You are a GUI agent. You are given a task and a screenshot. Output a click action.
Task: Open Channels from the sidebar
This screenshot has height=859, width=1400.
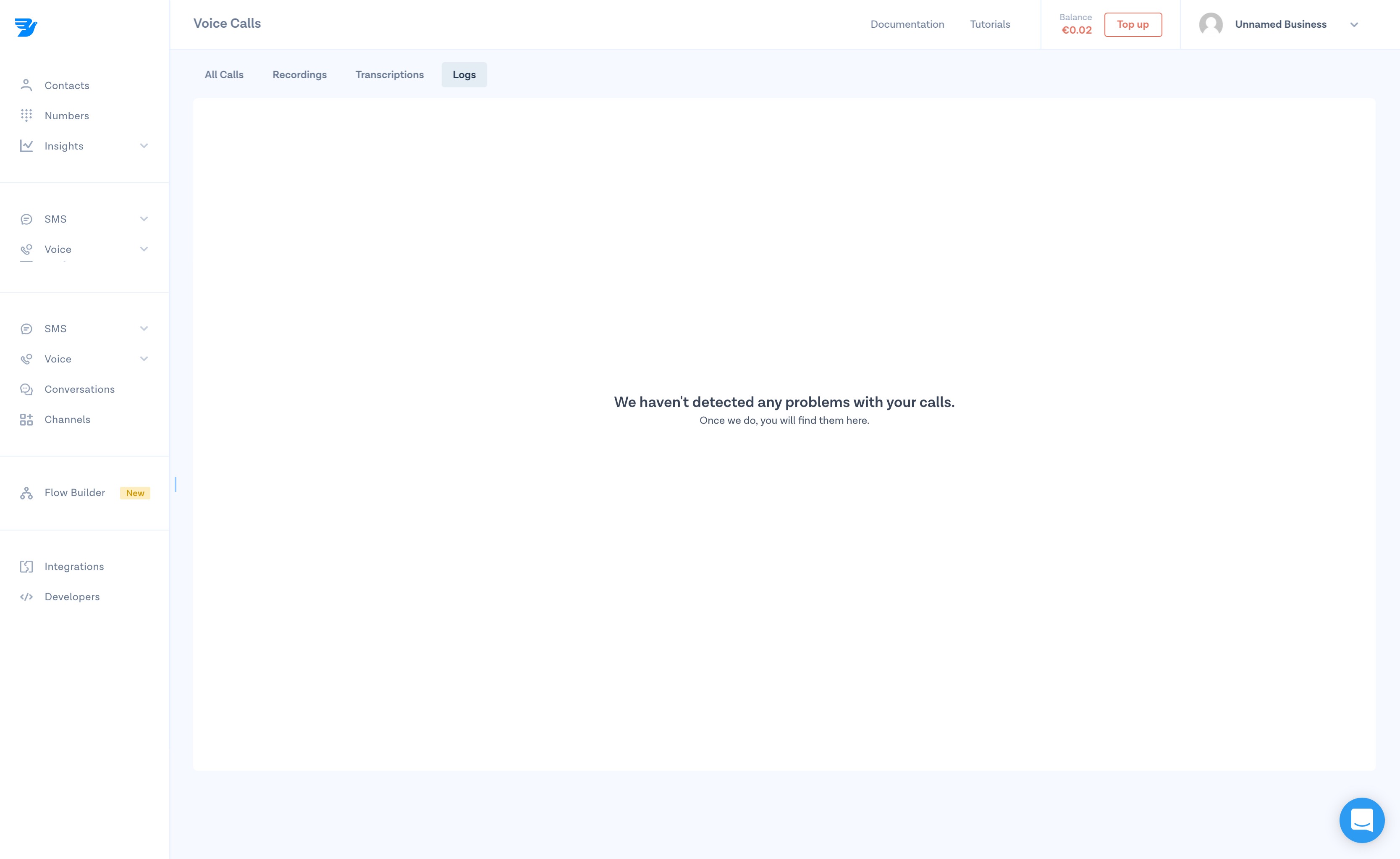[68, 420]
